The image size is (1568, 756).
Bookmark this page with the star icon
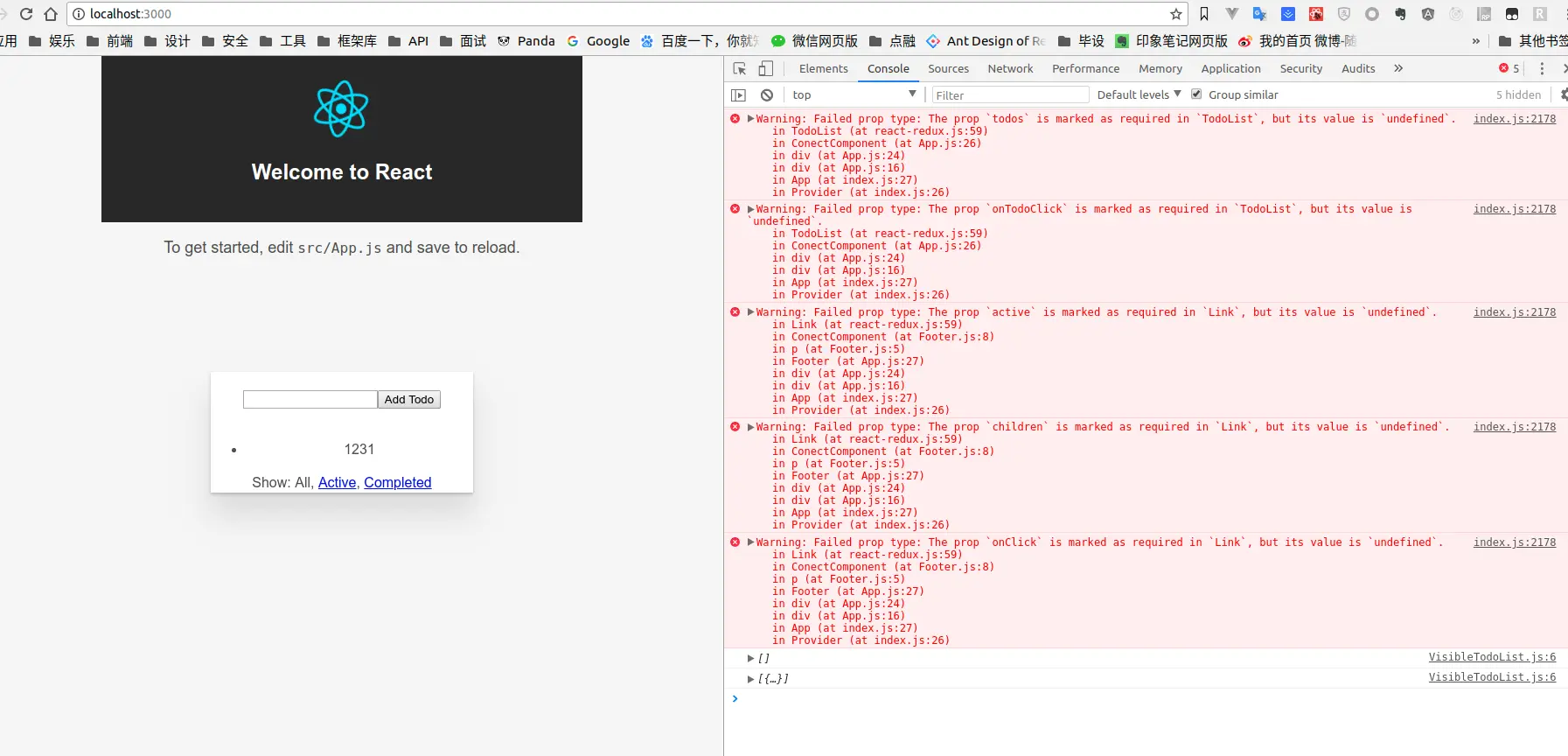(x=1176, y=14)
